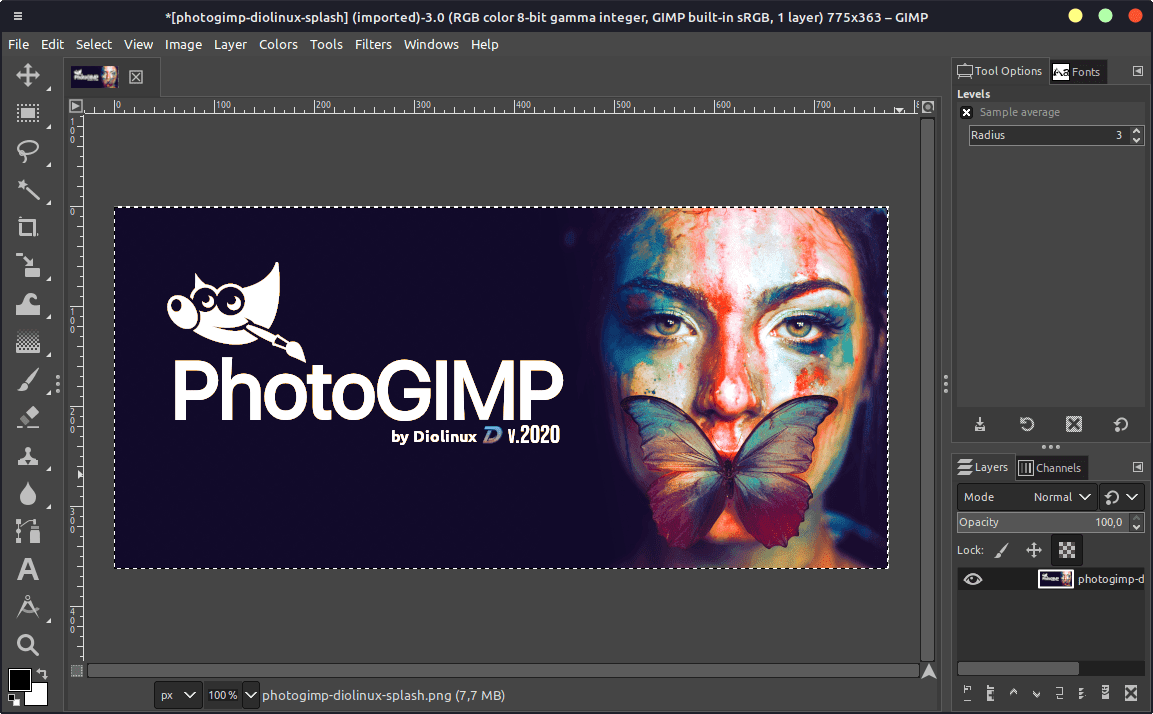
Task: Reset tool options to defaults
Action: point(1121,424)
